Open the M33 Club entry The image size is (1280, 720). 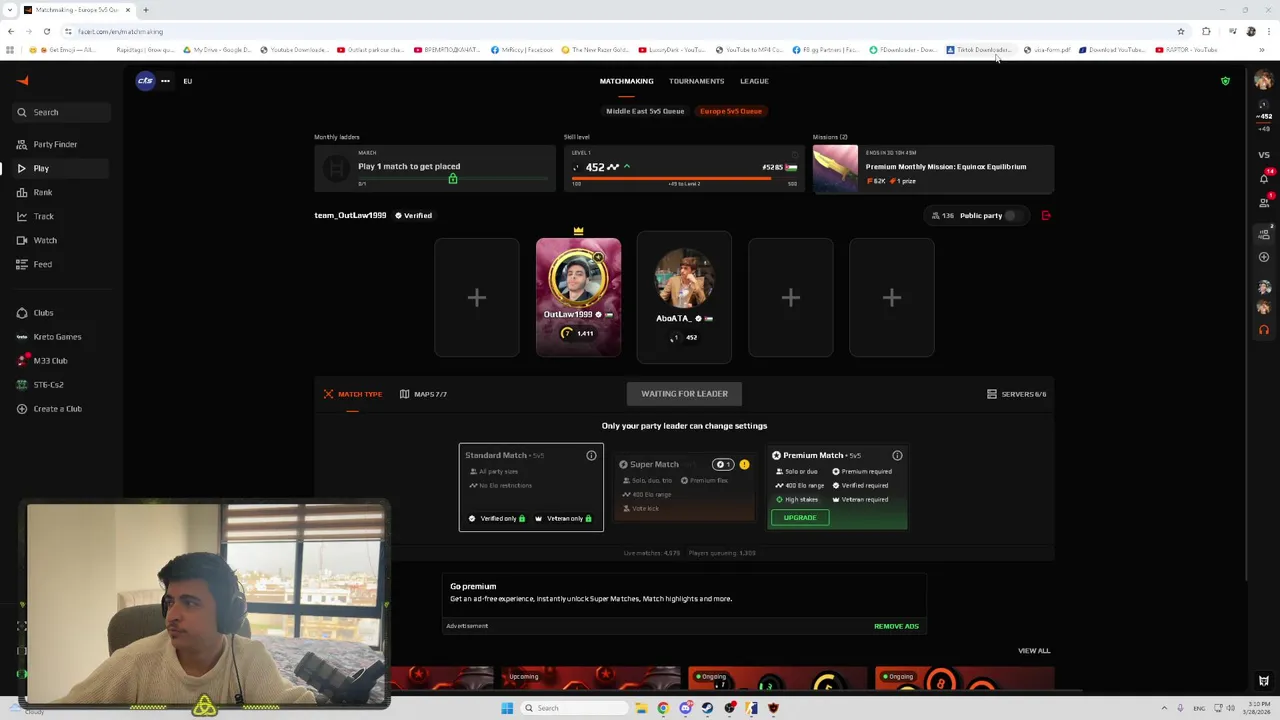point(42,361)
